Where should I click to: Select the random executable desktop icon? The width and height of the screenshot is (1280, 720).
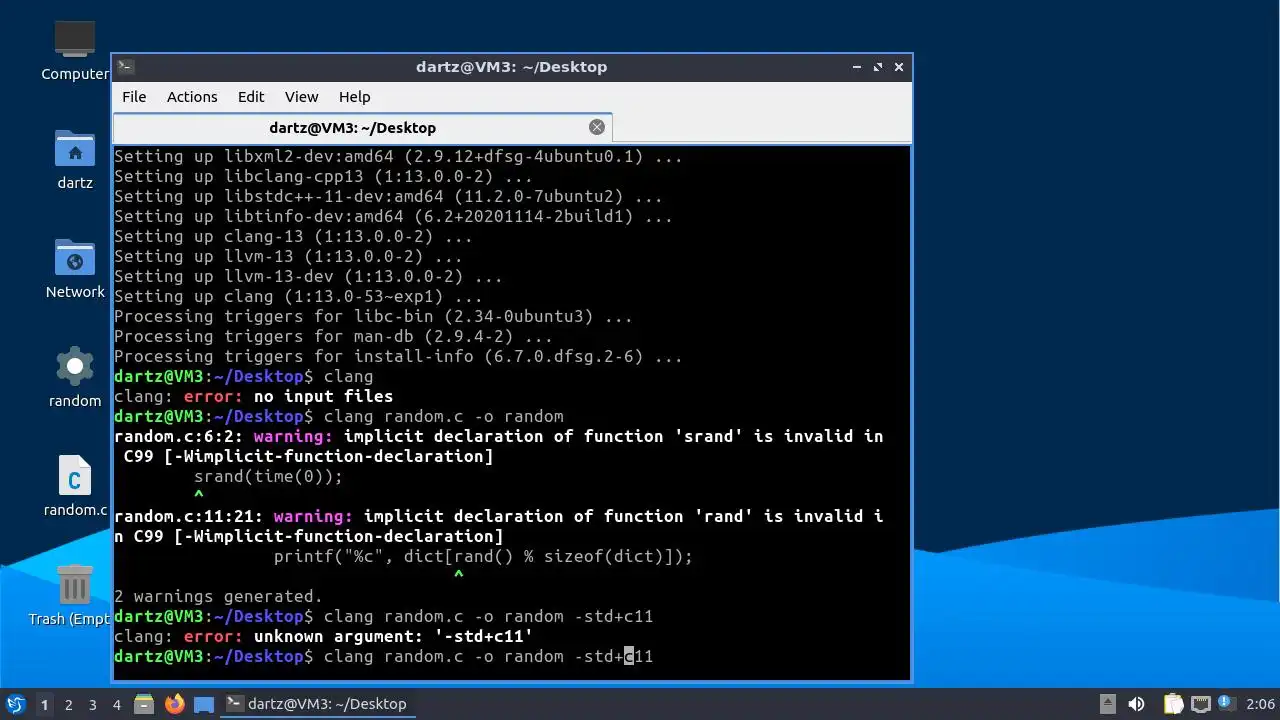[75, 377]
